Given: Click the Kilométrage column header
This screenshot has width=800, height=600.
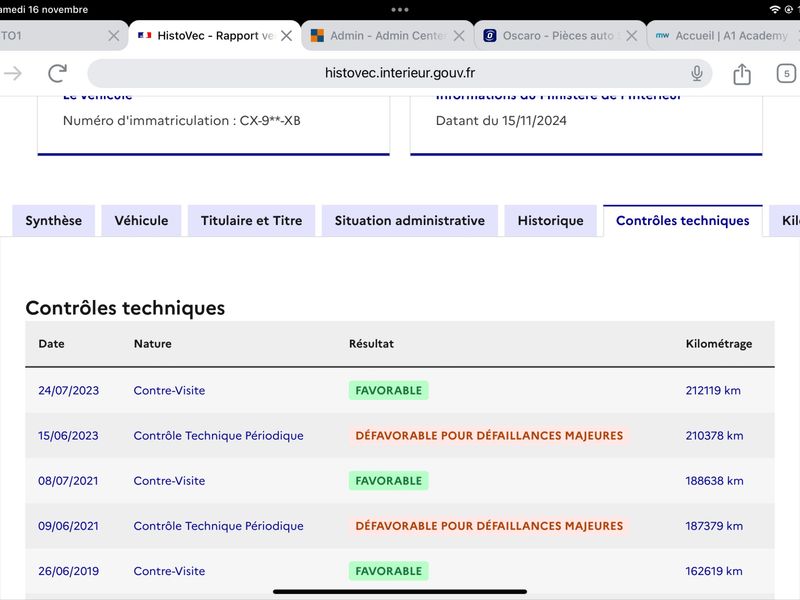Looking at the screenshot, I should (719, 344).
